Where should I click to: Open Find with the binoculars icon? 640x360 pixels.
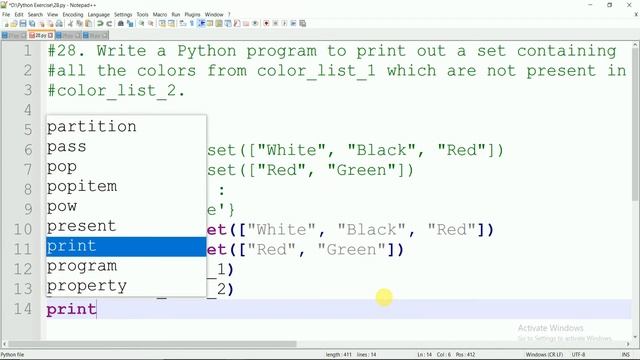pos(121,24)
